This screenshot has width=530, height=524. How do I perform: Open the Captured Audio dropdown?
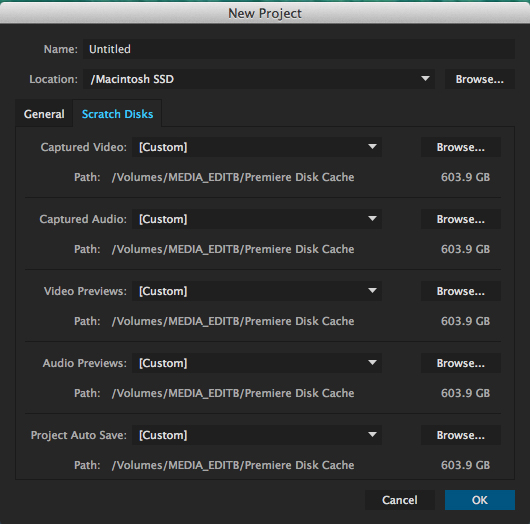[257, 219]
